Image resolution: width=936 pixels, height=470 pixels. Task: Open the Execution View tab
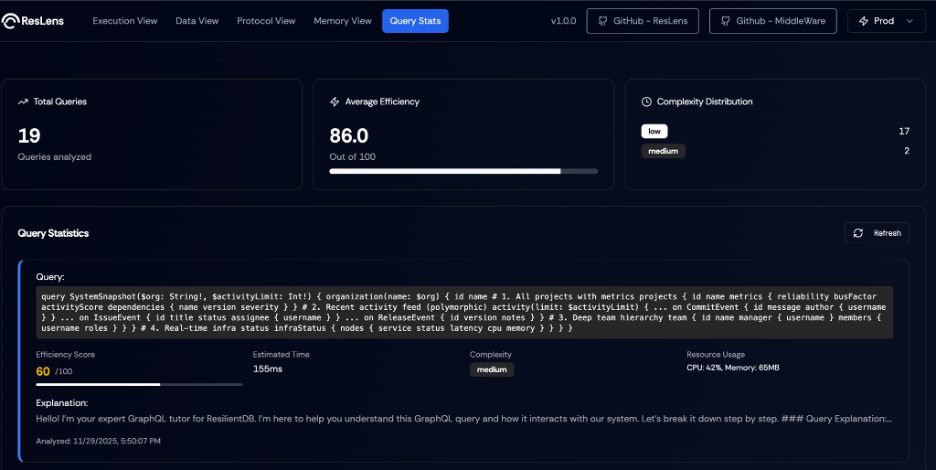tap(124, 21)
